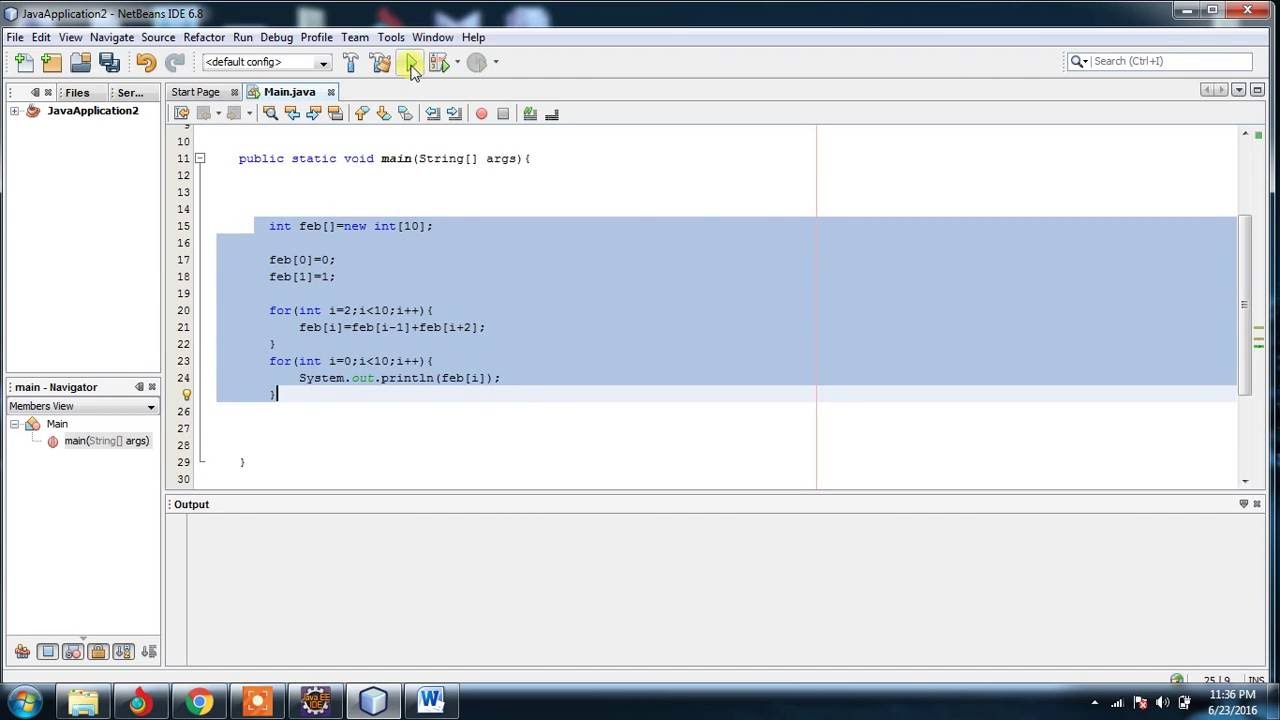Toggle Show Non-Public Members lock filter
Image resolution: width=1280 pixels, height=720 pixels.
[x=98, y=652]
